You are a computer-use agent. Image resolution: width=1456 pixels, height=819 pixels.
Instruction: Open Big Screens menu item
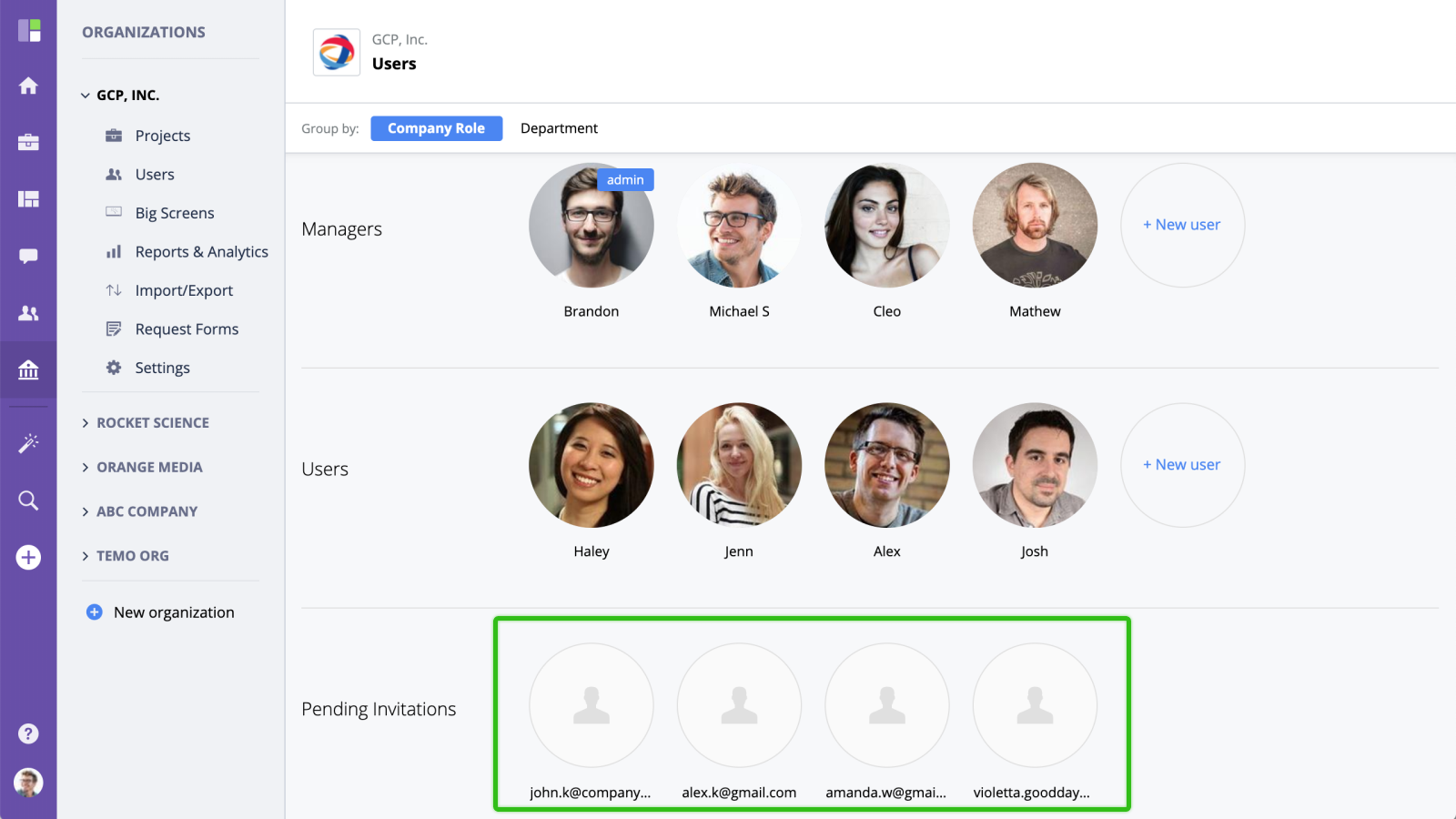tap(175, 213)
